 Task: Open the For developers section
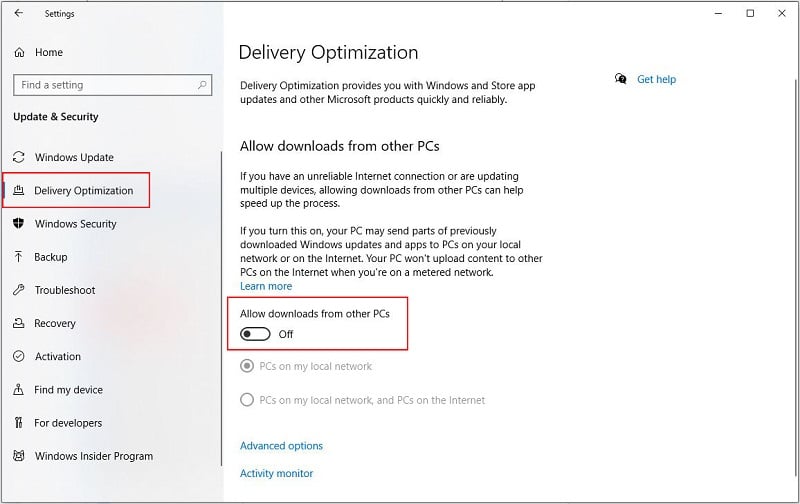pos(68,423)
